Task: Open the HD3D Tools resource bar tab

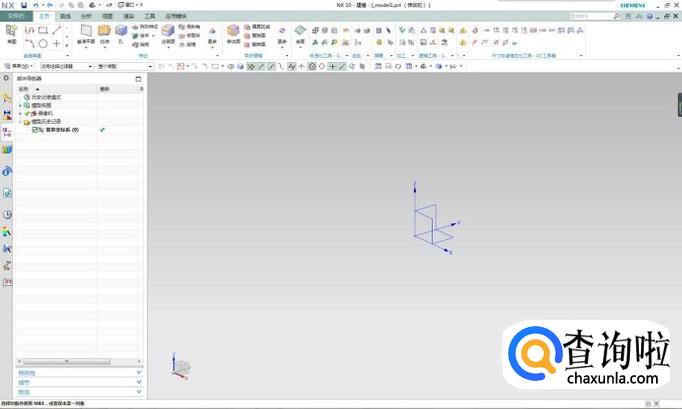Action: [x=7, y=171]
